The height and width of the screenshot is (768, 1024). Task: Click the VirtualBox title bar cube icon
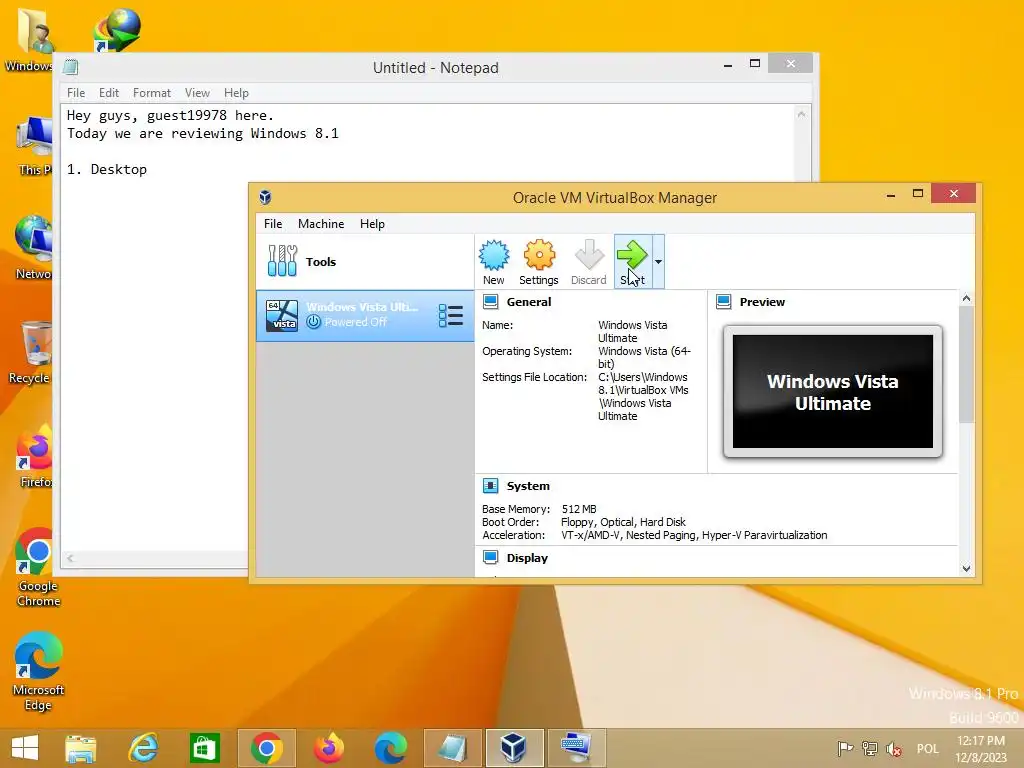pos(265,197)
